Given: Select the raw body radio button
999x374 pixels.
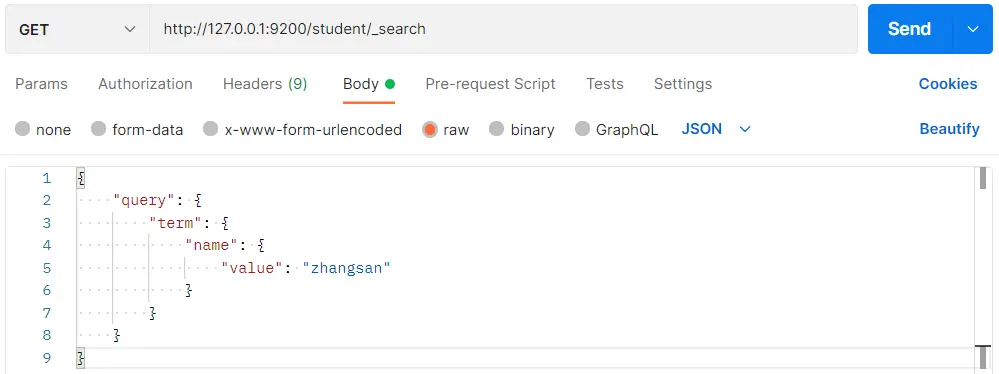Looking at the screenshot, I should pos(430,129).
